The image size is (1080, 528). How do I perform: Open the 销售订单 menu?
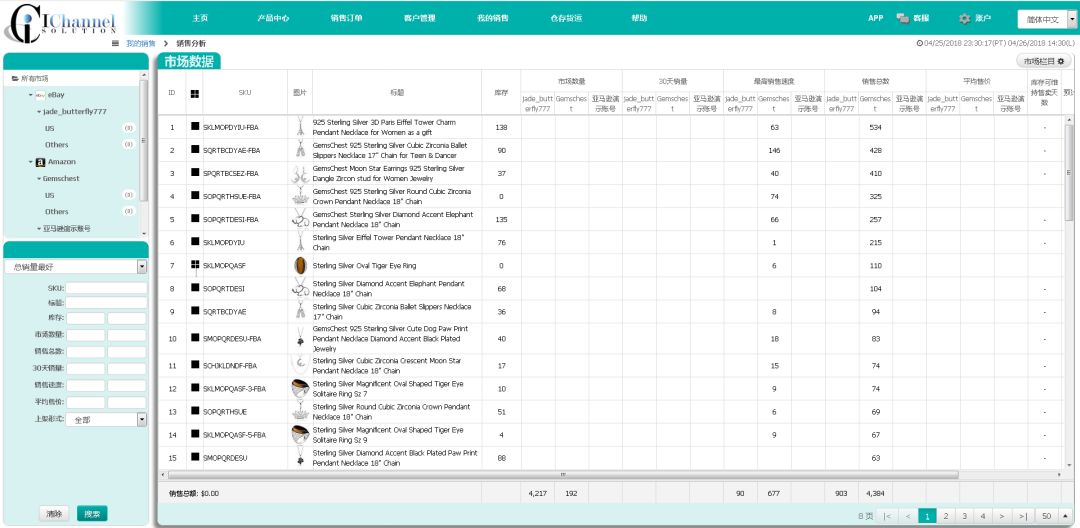click(x=346, y=19)
